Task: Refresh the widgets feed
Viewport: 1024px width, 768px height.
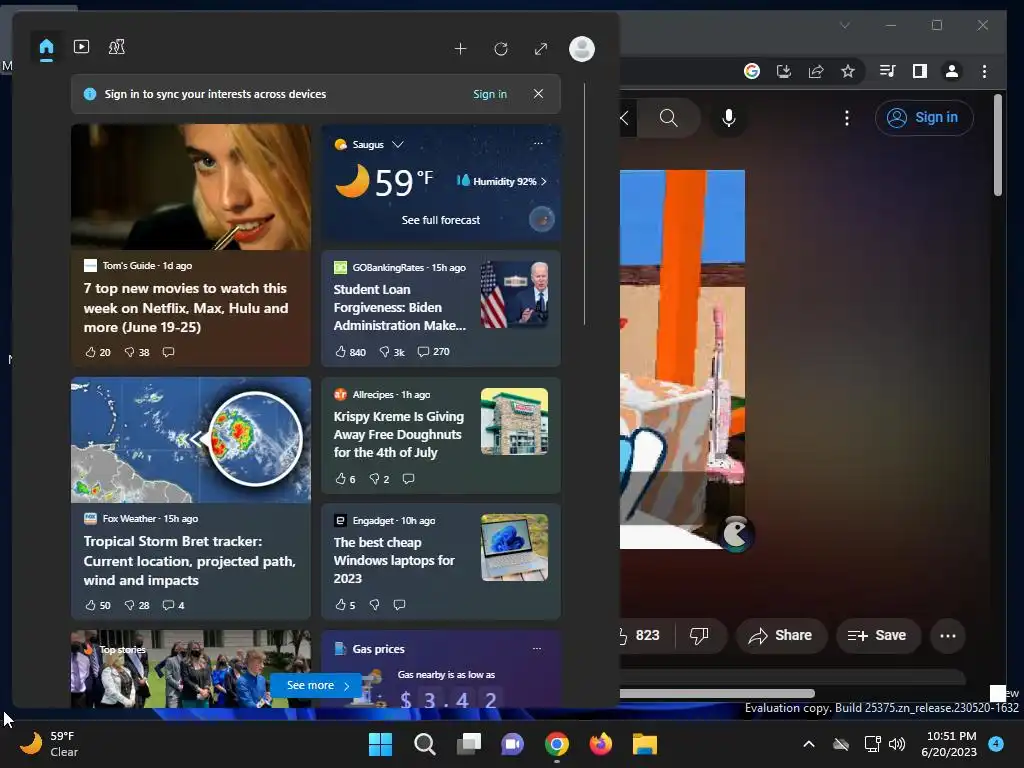Action: click(x=501, y=49)
